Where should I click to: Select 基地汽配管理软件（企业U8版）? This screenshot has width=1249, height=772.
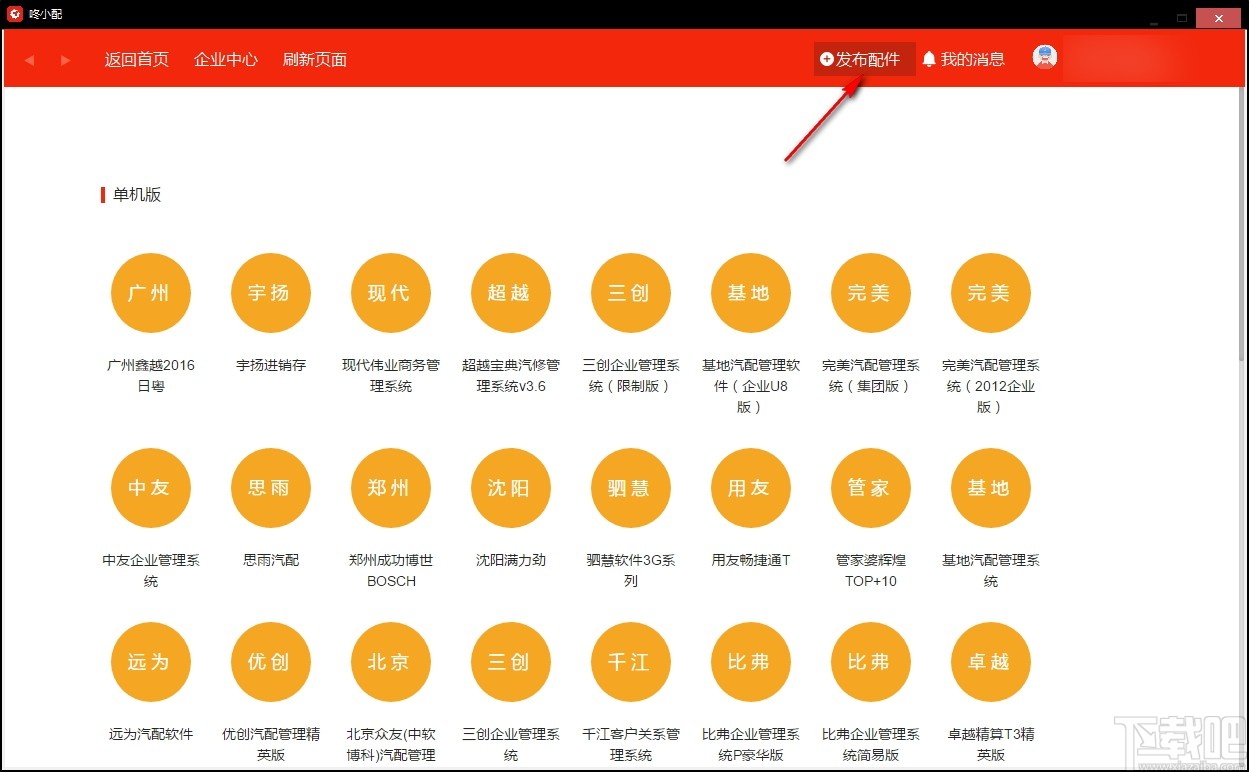(750, 292)
